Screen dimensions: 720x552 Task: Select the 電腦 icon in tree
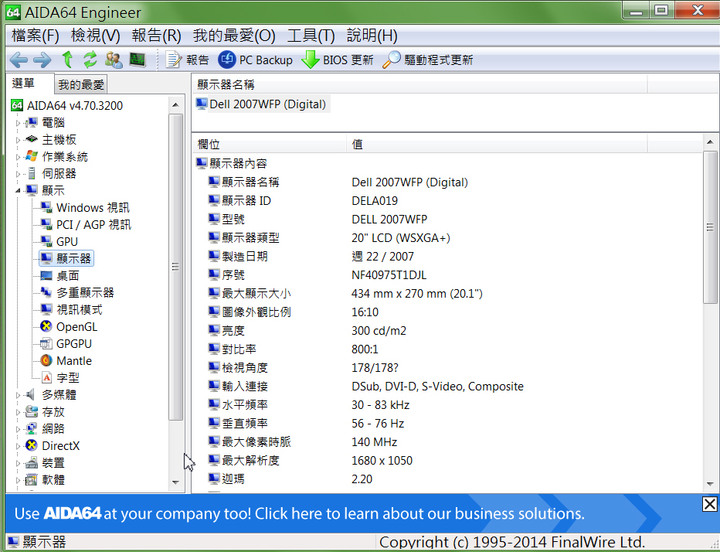[x=31, y=123]
